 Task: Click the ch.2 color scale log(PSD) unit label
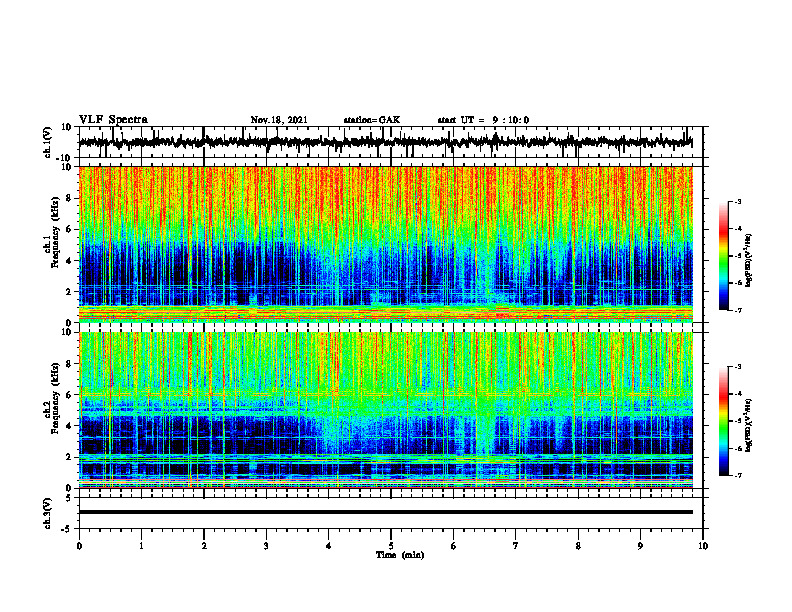[x=749, y=425]
